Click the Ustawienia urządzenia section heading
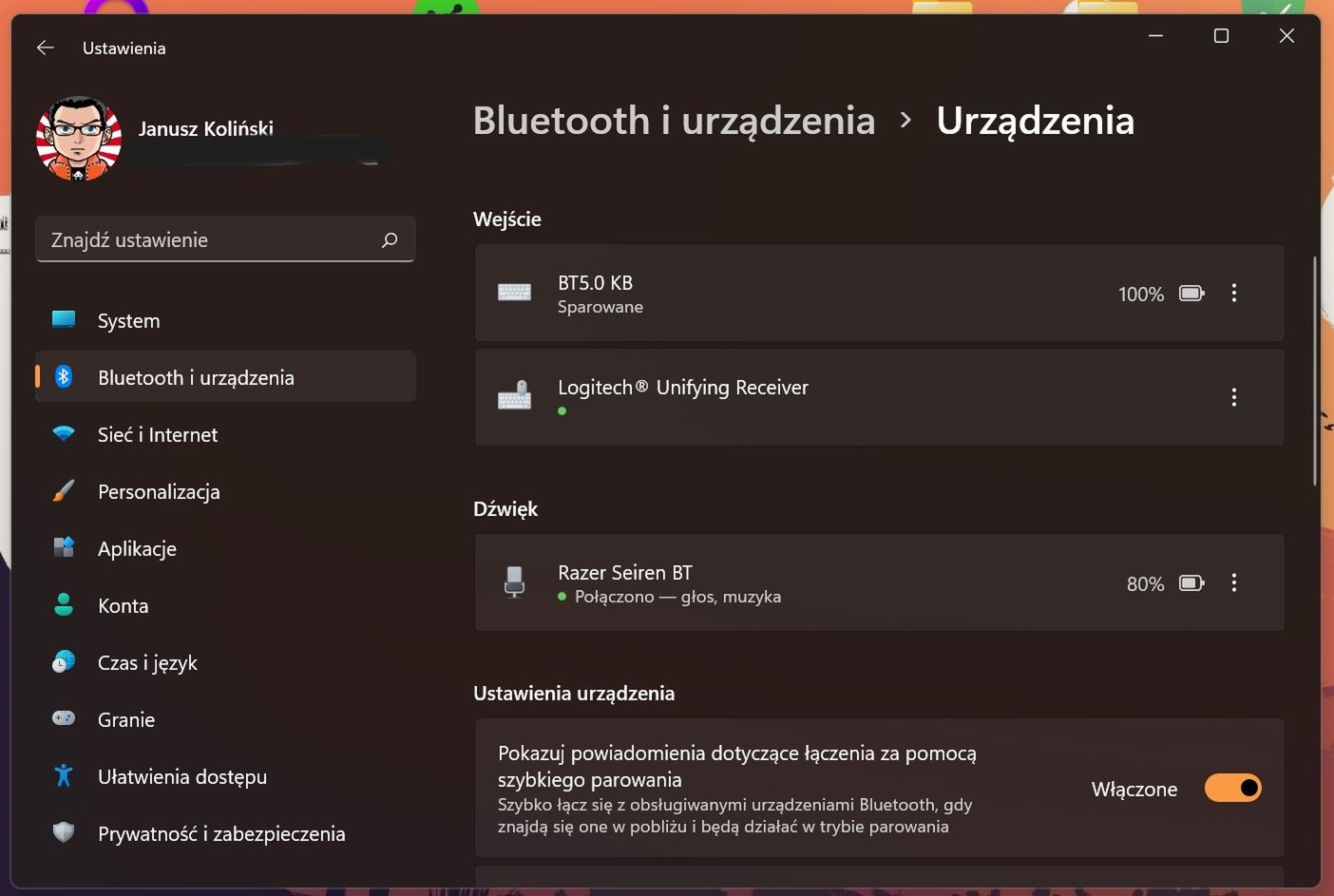Screen dimensions: 1334x896 coord(574,694)
